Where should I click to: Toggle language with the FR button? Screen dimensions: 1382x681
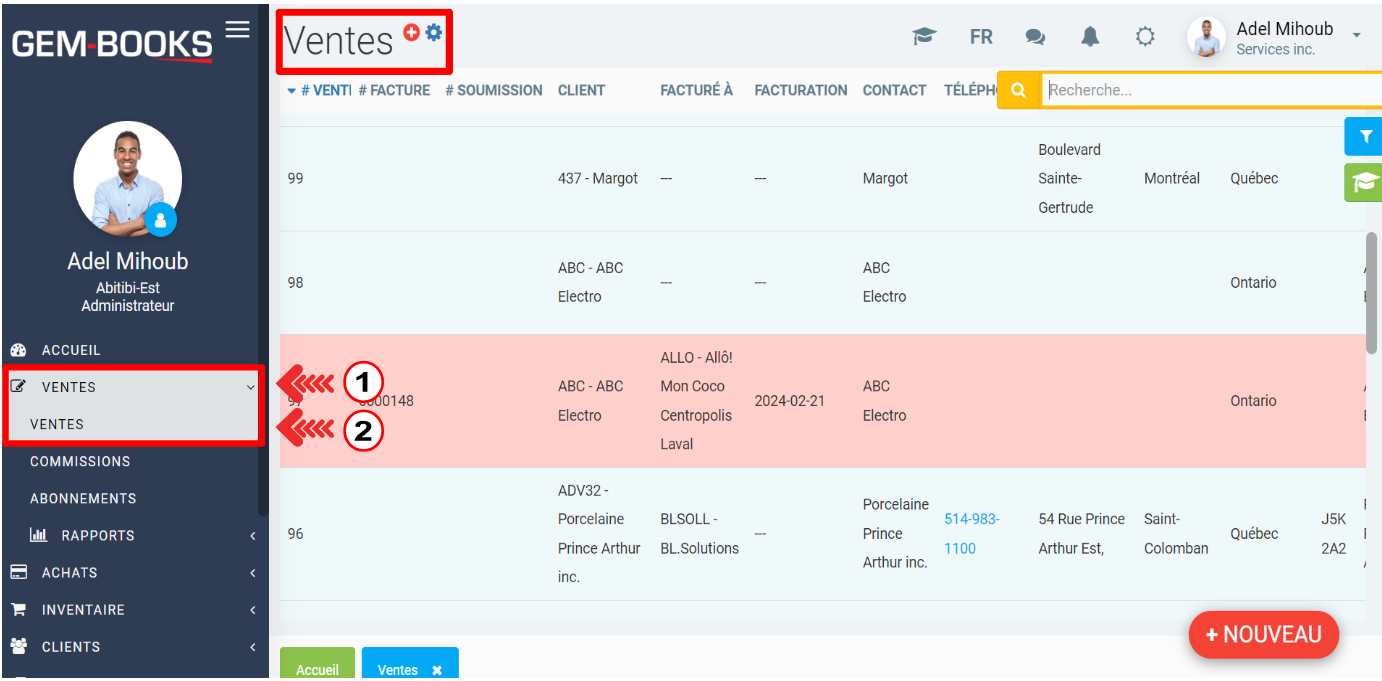(981, 37)
